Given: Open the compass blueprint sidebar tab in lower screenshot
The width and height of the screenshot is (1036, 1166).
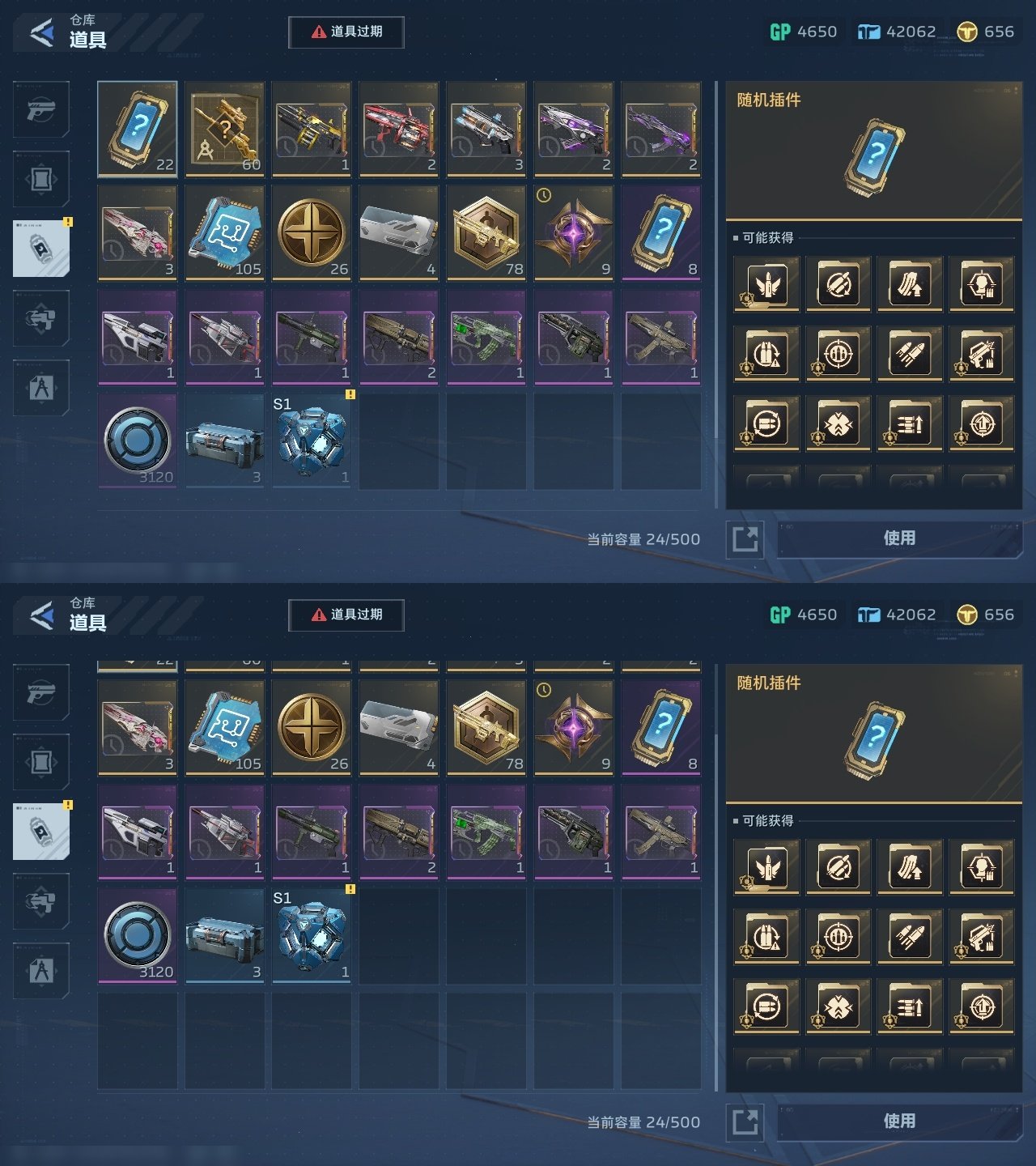Looking at the screenshot, I should (41, 971).
